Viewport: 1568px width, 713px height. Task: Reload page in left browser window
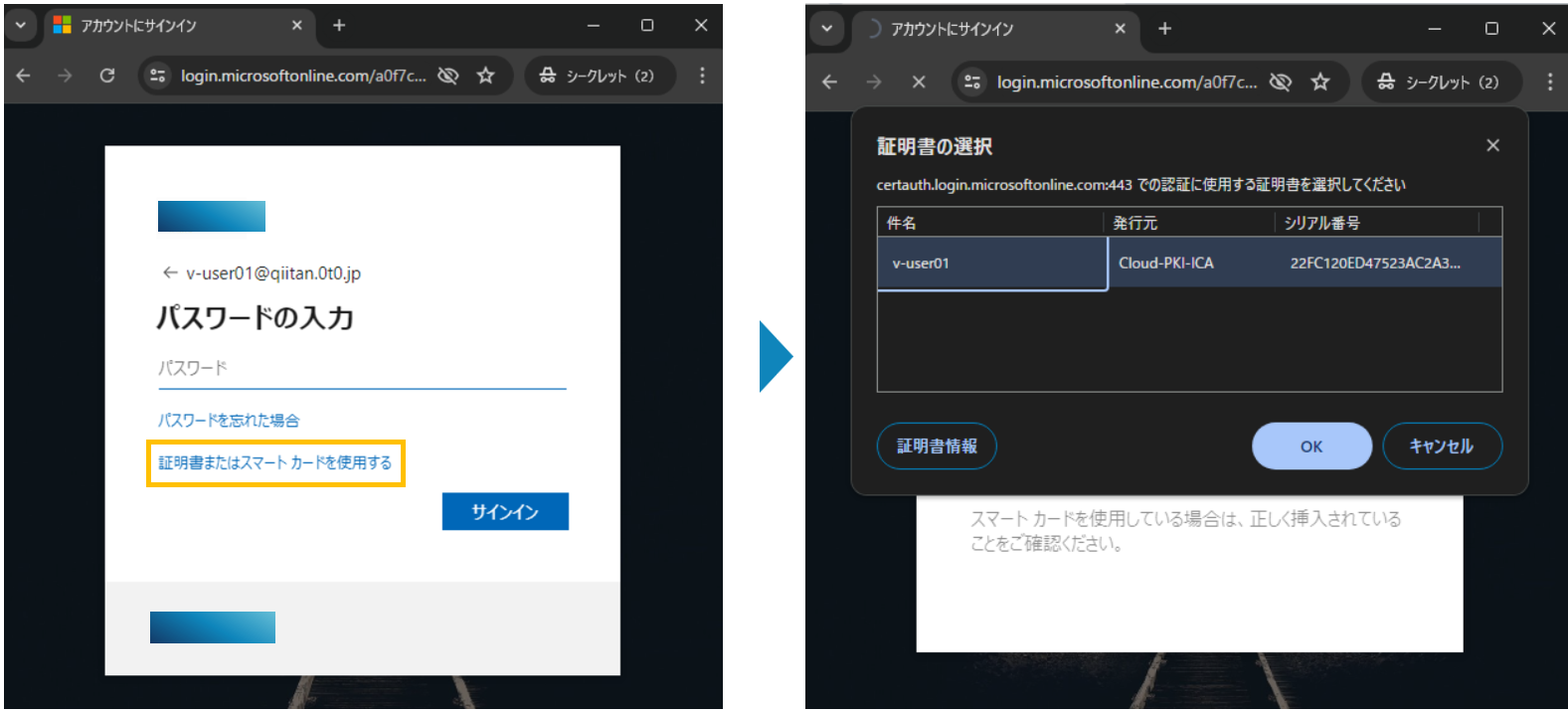click(107, 76)
